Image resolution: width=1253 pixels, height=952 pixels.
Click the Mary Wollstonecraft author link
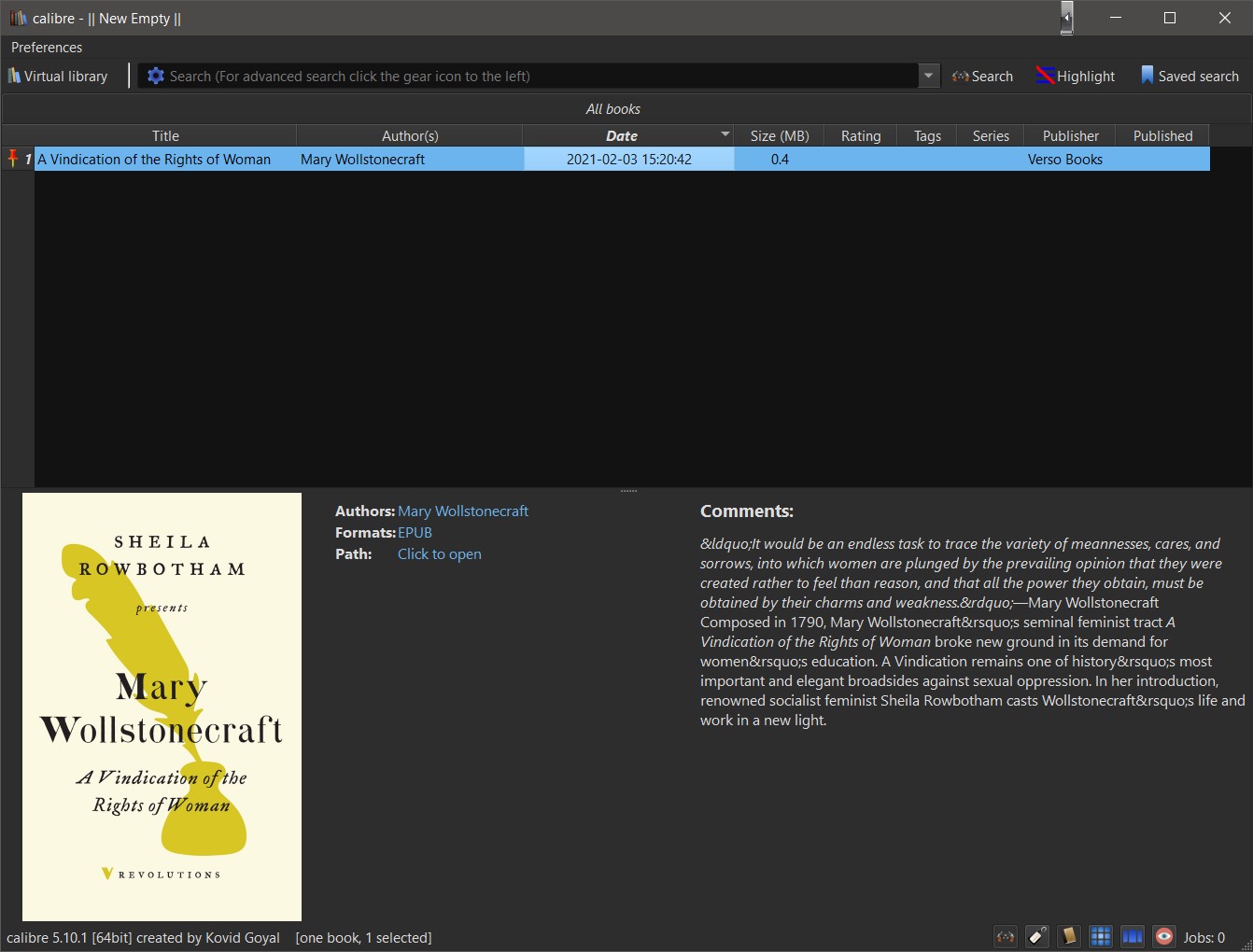(x=463, y=511)
